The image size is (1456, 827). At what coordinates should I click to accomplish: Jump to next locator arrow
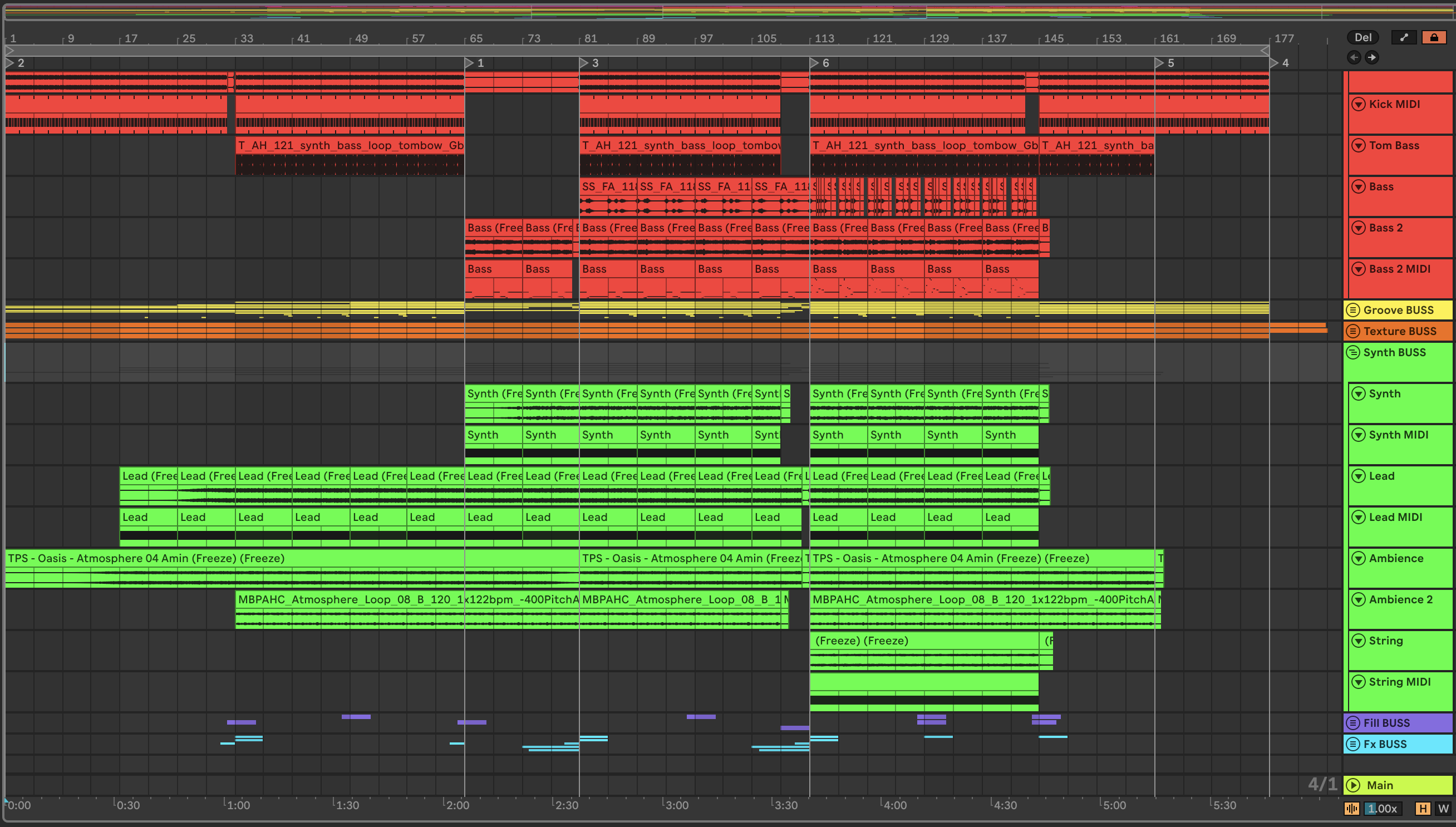point(1372,57)
